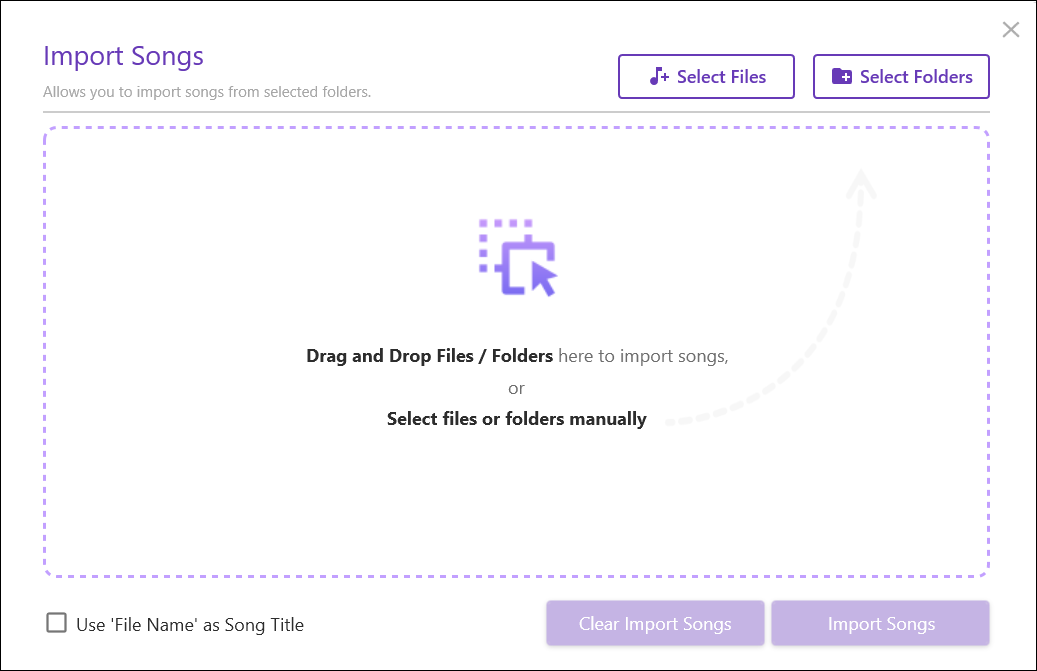Click the empty lower area of the dashed drop zone
The height and width of the screenshot is (671, 1037).
pyautogui.click(x=516, y=510)
